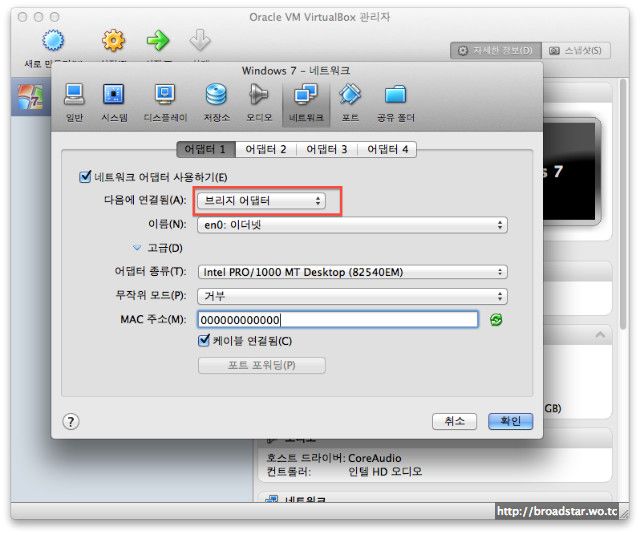
Task: Open the 포트 settings icon
Action: [x=350, y=102]
